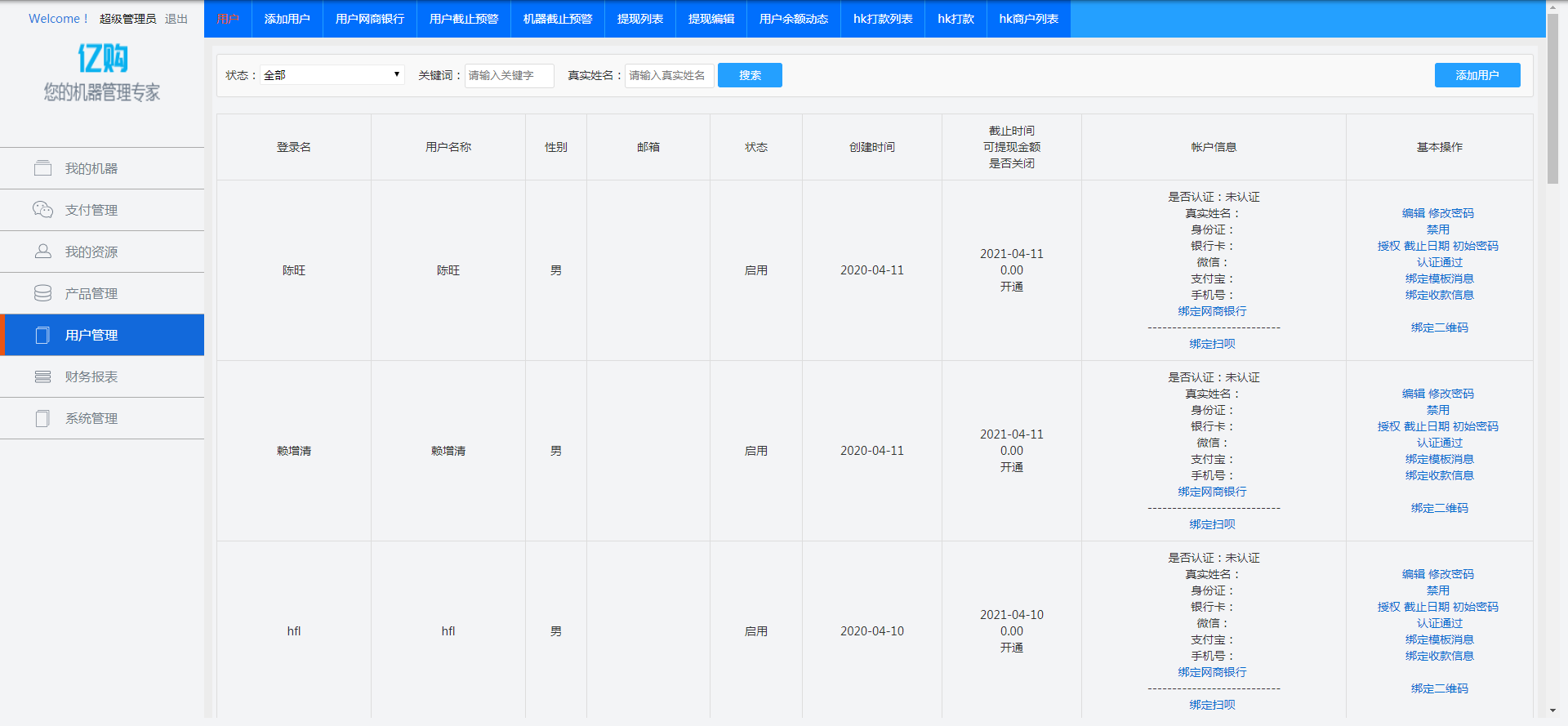Open the 状态 dropdown showing 全部
This screenshot has height=726, width=1568.
pyautogui.click(x=332, y=75)
